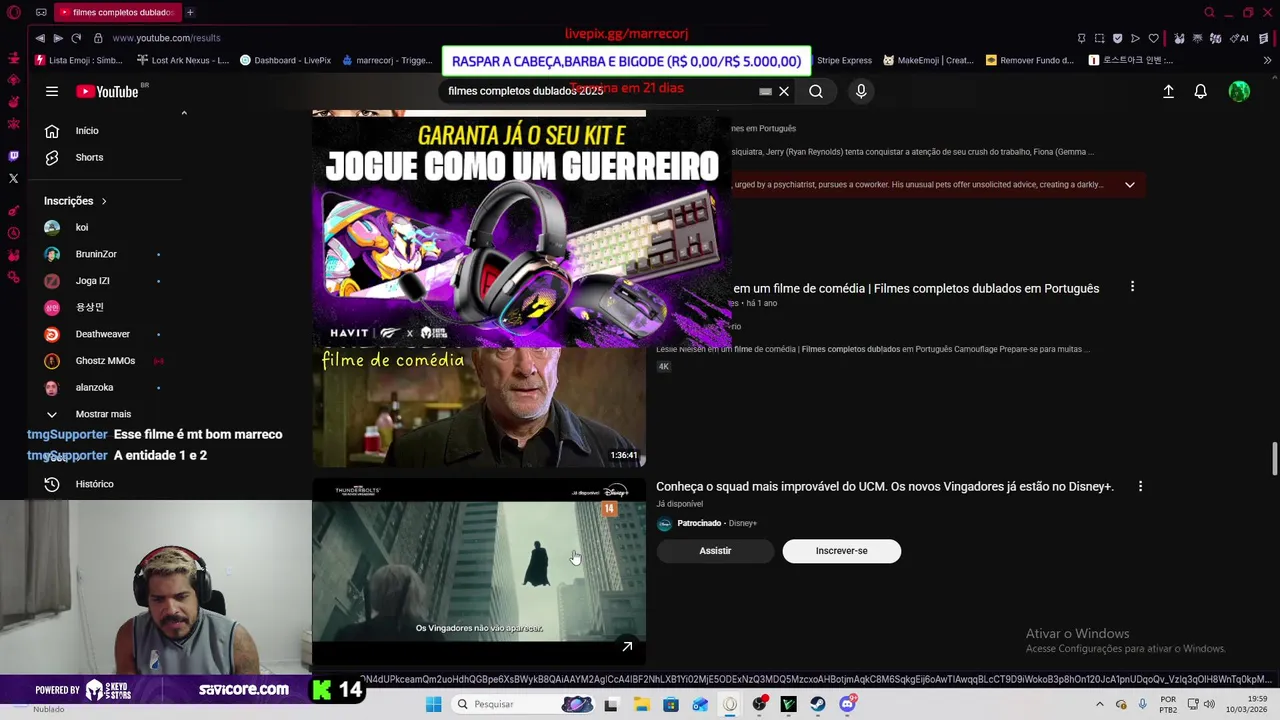Screen dimensions: 1280x720
Task: Open options menu for Disney+ ad
Action: pyautogui.click(x=1140, y=487)
